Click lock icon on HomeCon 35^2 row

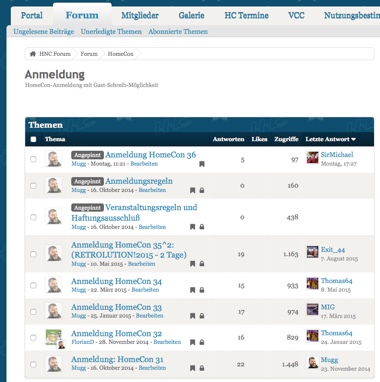202,264
